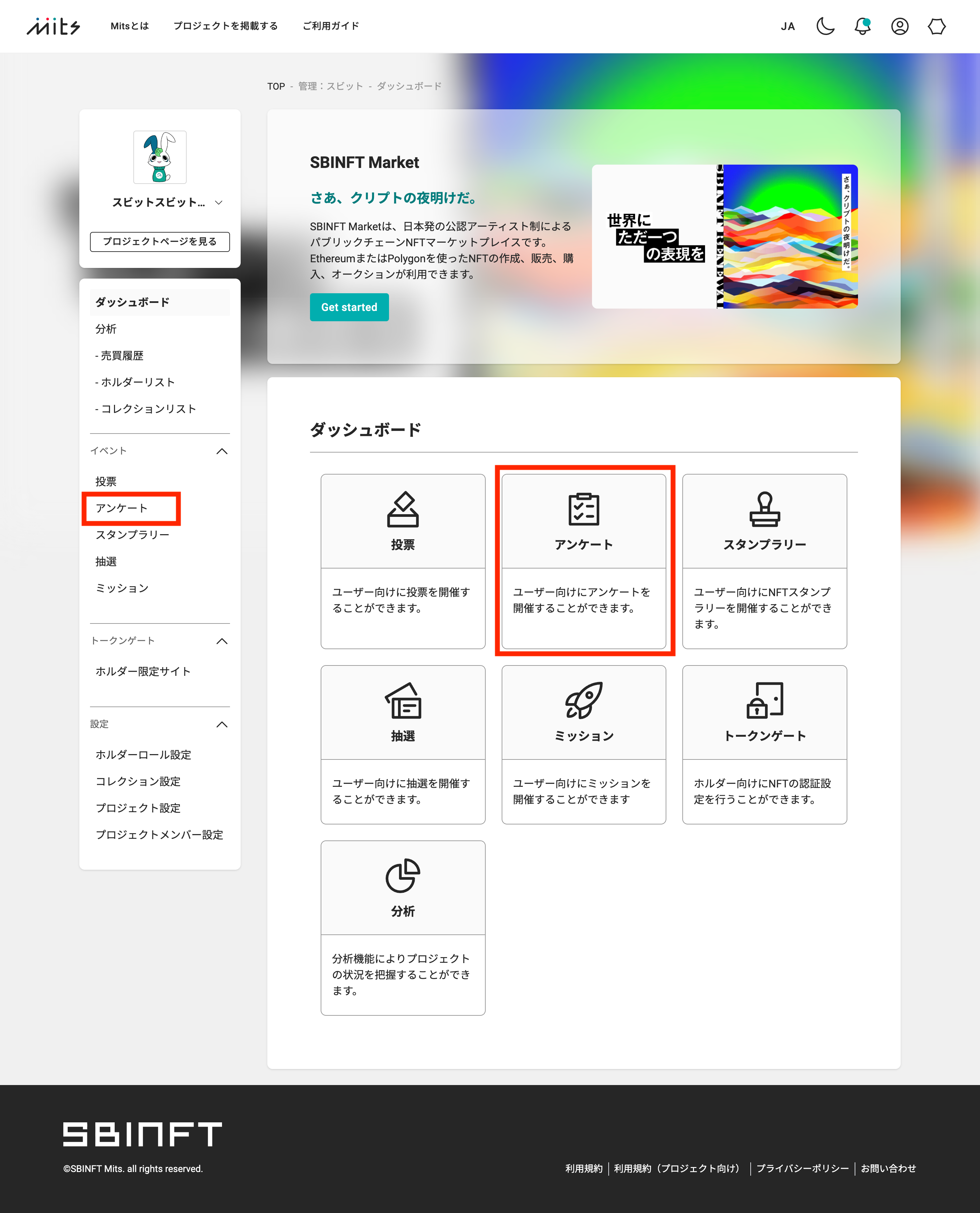Viewport: 980px width, 1213px height.
Task: Open 投票 in sidebar events
Action: pyautogui.click(x=106, y=482)
